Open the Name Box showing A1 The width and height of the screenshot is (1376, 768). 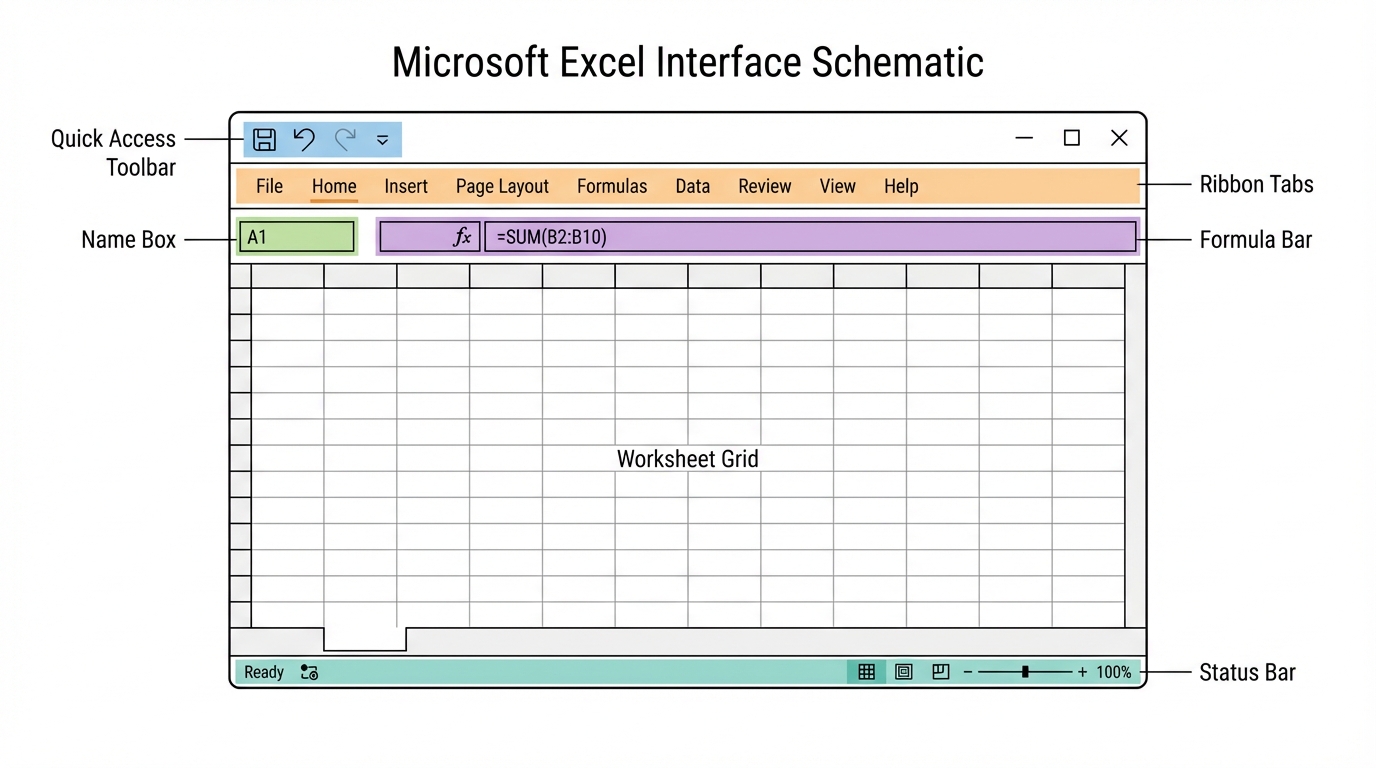(x=297, y=237)
